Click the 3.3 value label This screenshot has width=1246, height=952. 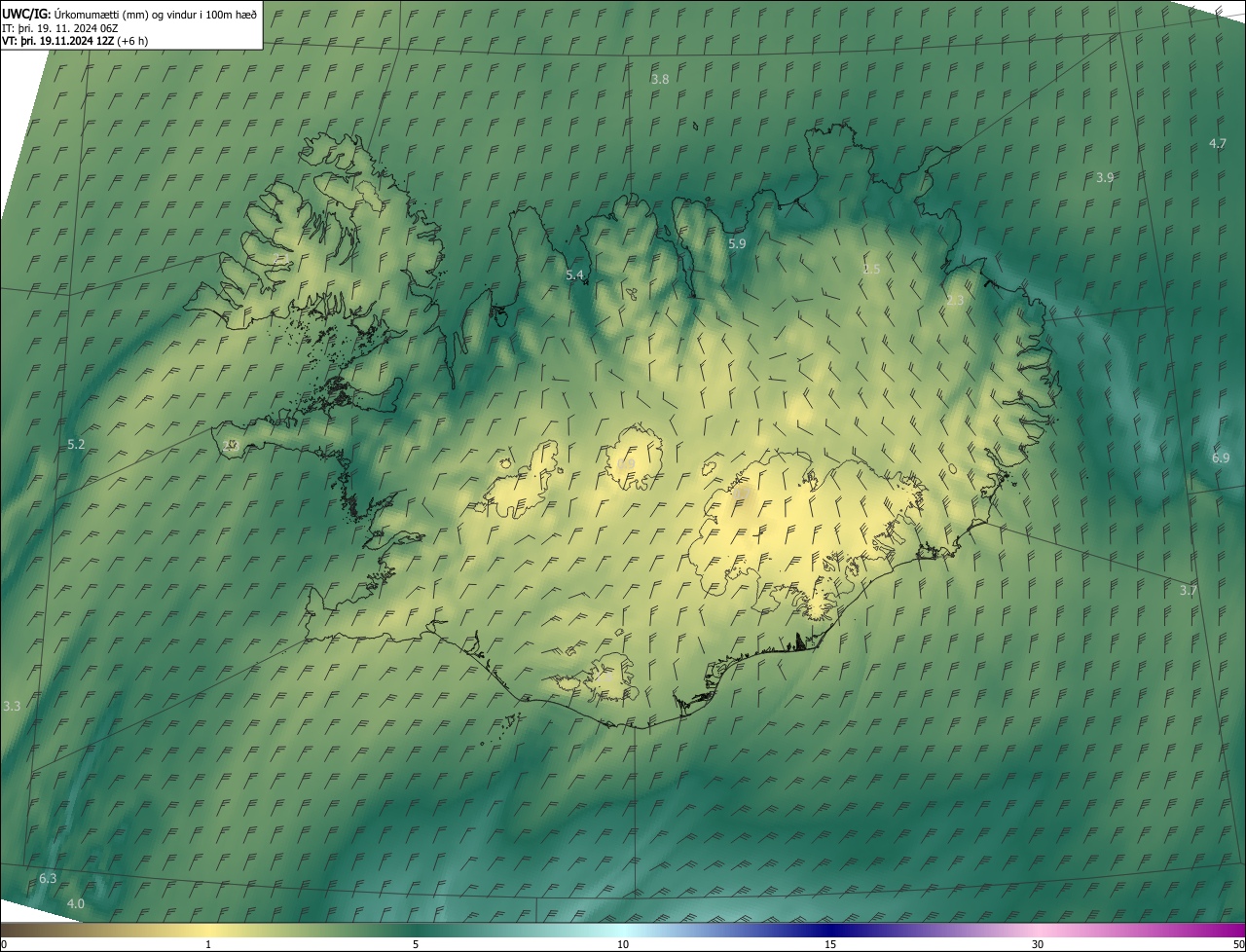pos(12,706)
